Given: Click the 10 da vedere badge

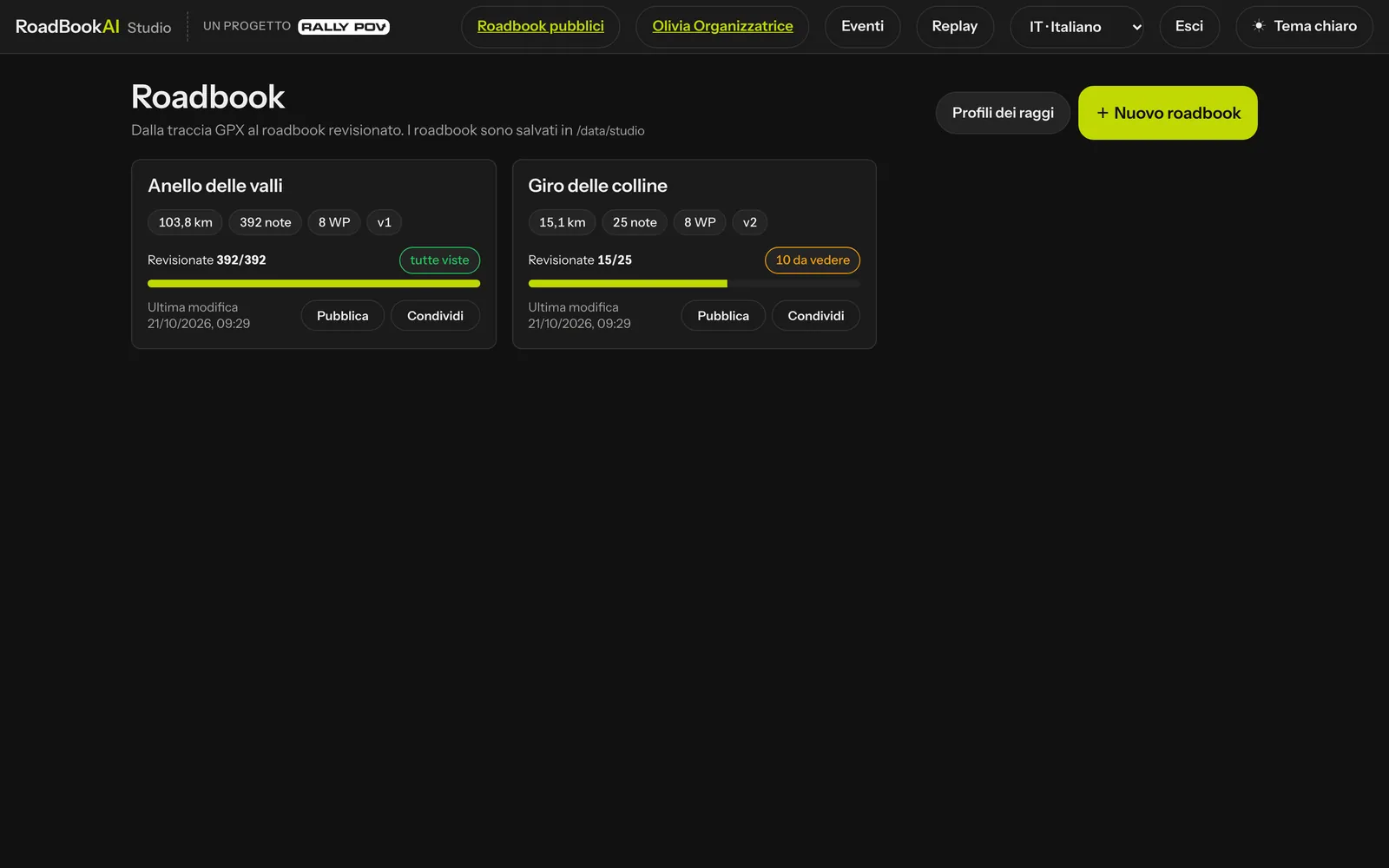Looking at the screenshot, I should coord(813,260).
